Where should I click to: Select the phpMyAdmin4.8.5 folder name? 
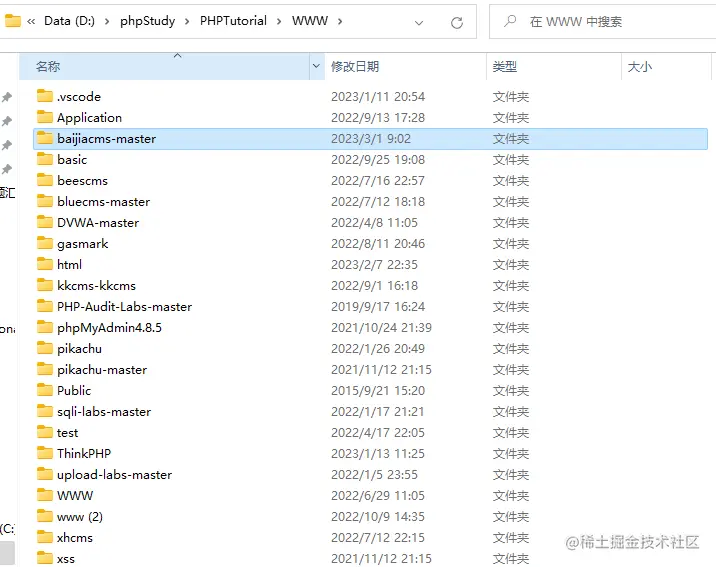coord(109,328)
